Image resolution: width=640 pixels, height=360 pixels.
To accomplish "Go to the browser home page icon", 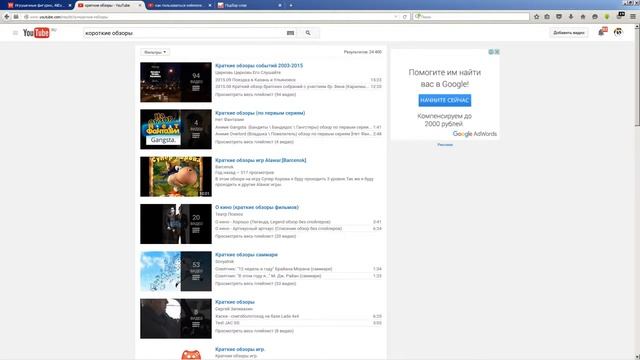I will (582, 17).
